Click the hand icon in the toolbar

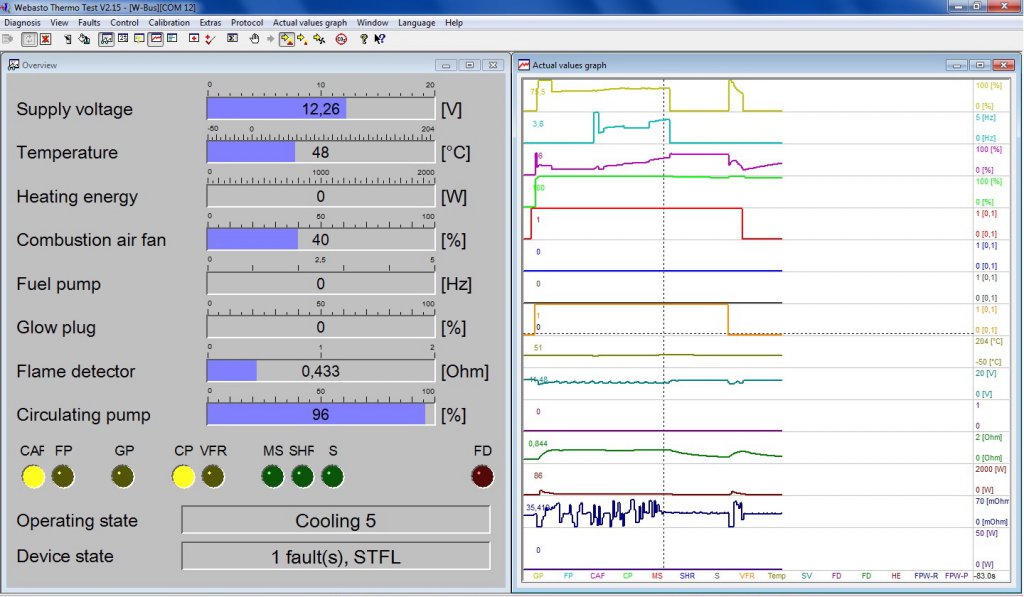(254, 39)
